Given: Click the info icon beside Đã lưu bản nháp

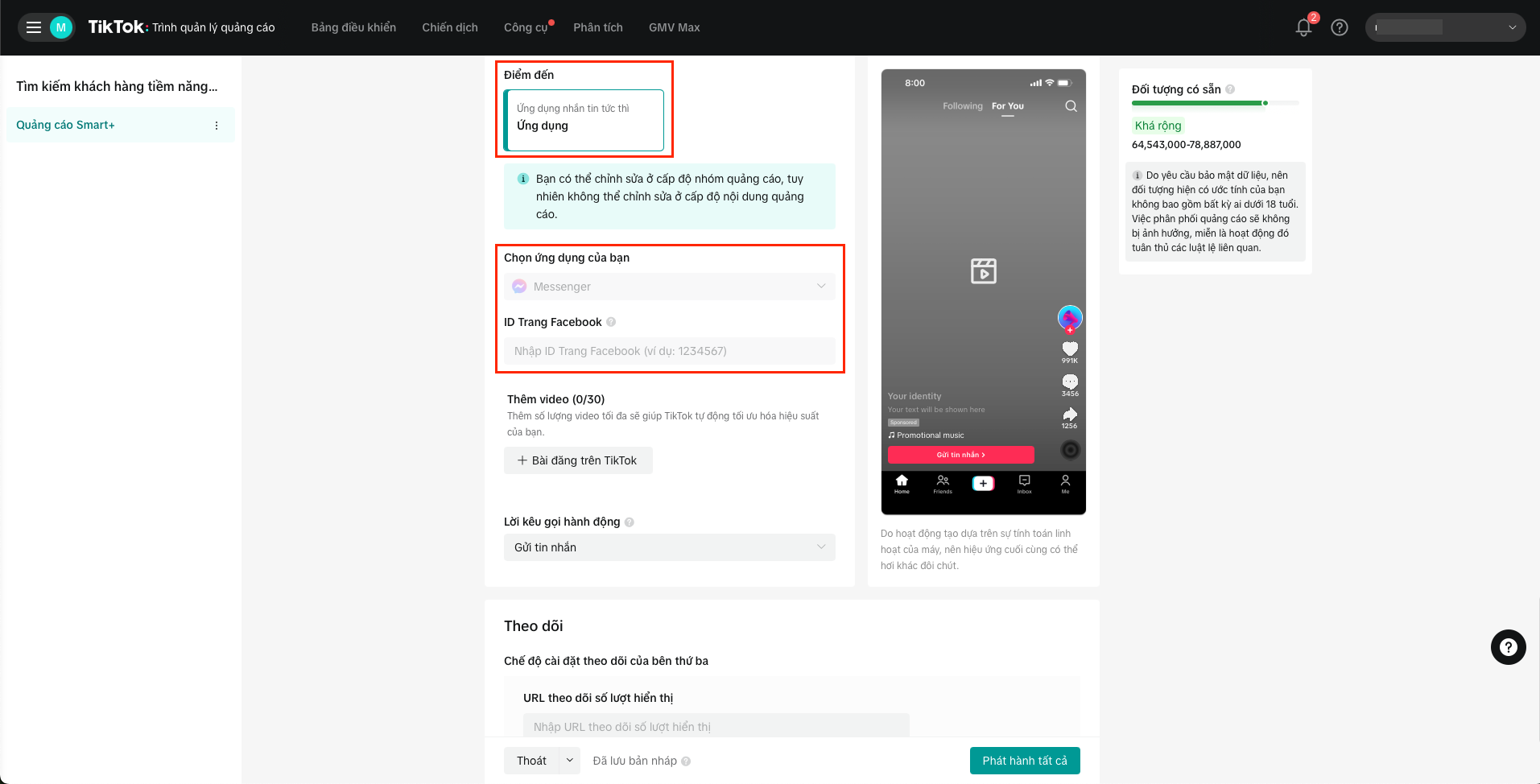Looking at the screenshot, I should tap(686, 761).
